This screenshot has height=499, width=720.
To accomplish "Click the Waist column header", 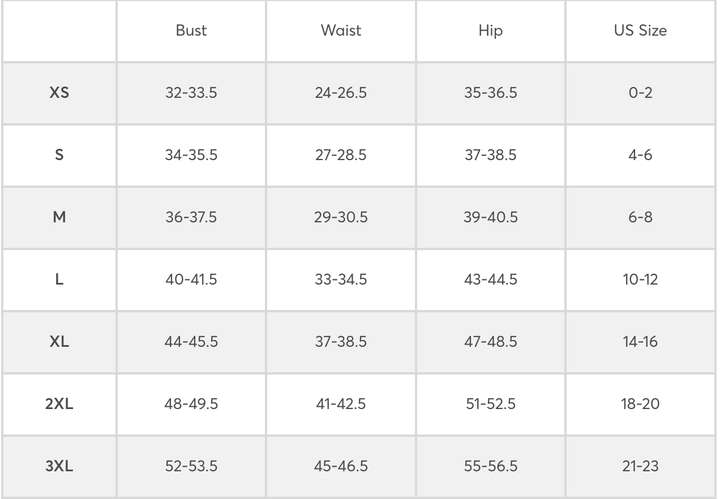I will coord(341,30).
